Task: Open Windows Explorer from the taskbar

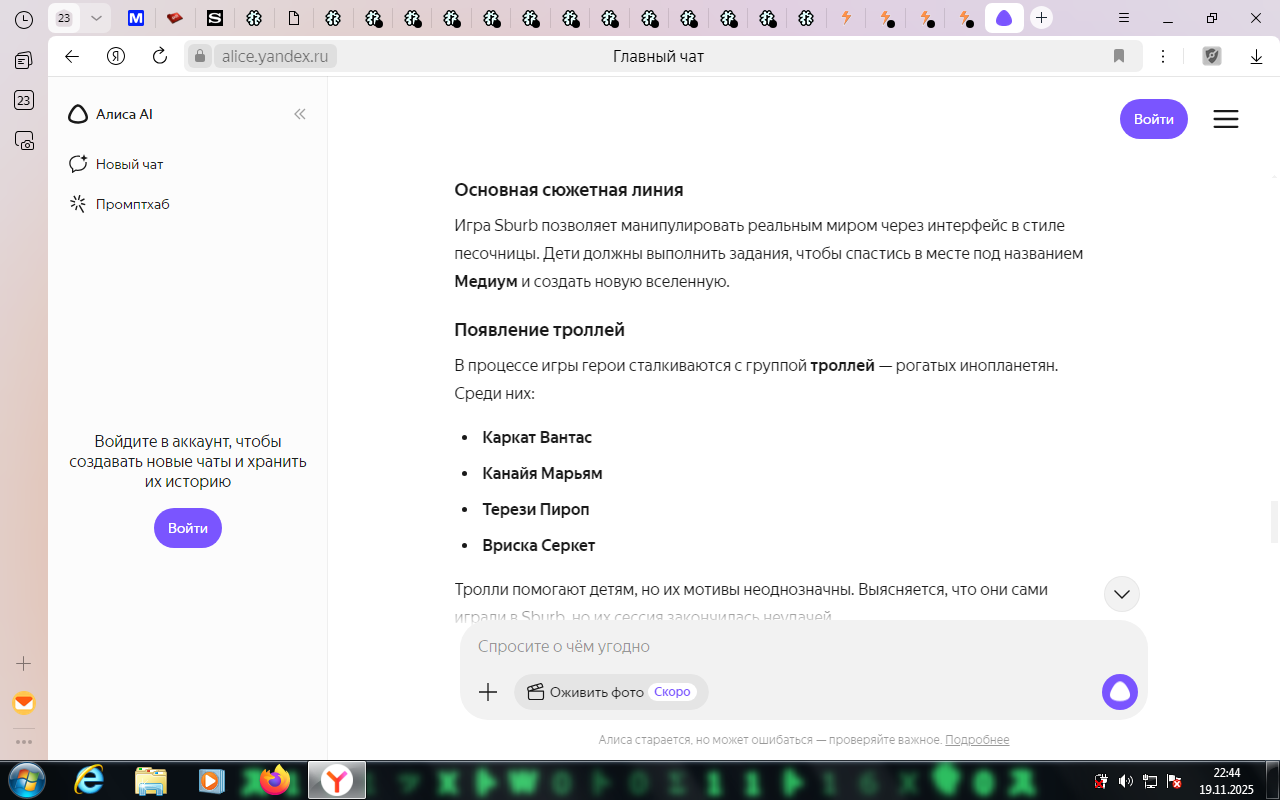Action: [x=151, y=780]
